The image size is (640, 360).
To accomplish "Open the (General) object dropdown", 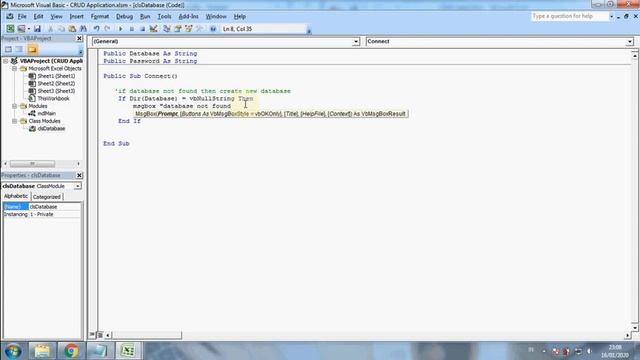I will [356, 42].
